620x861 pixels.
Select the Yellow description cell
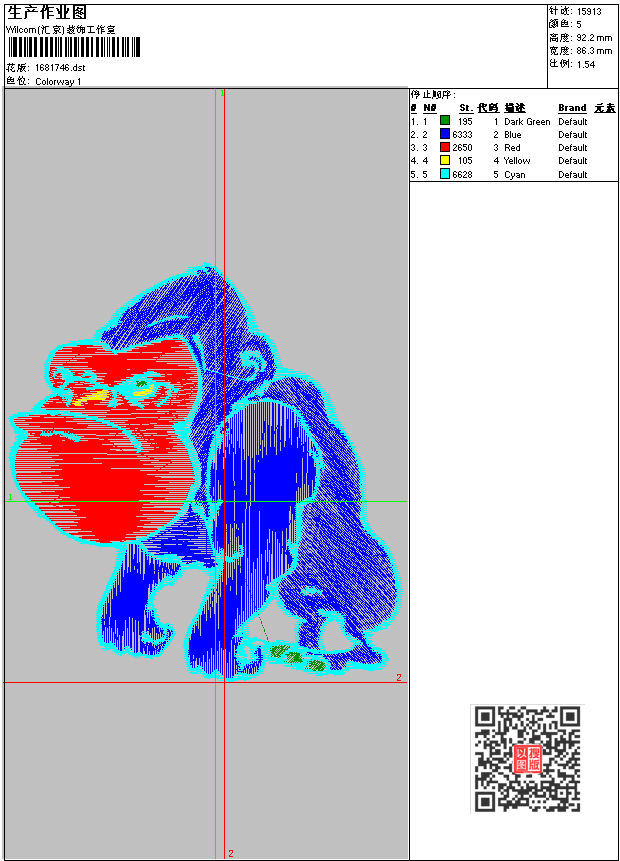tap(517, 161)
